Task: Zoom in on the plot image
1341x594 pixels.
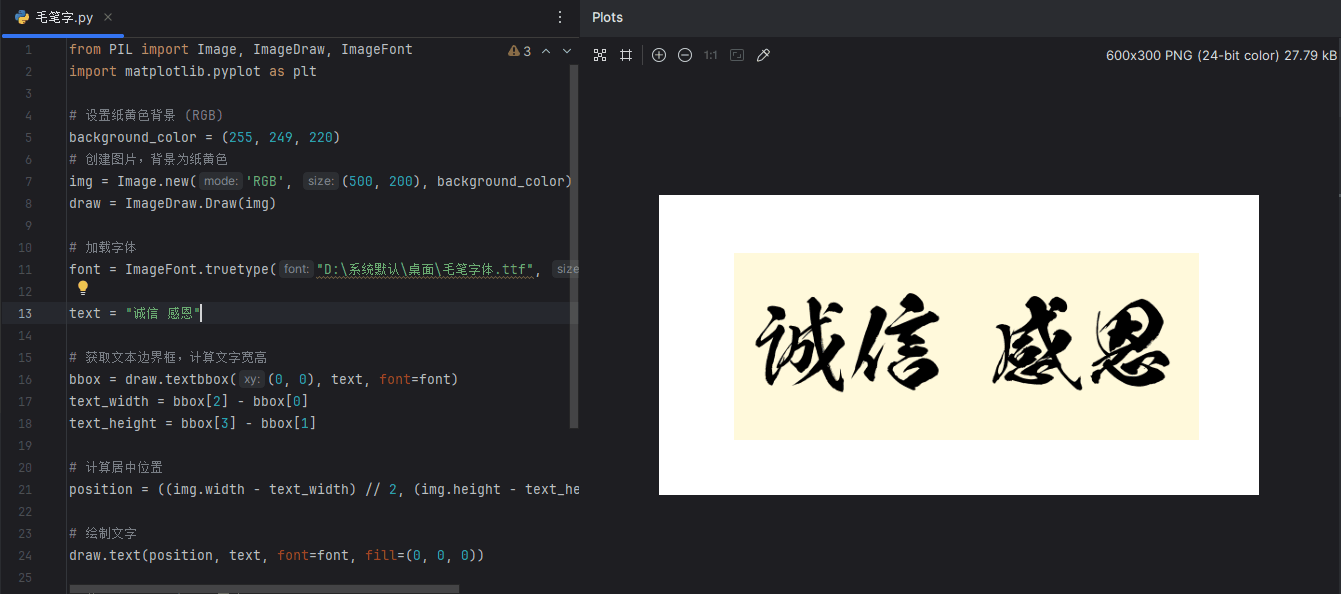Action: 659,55
